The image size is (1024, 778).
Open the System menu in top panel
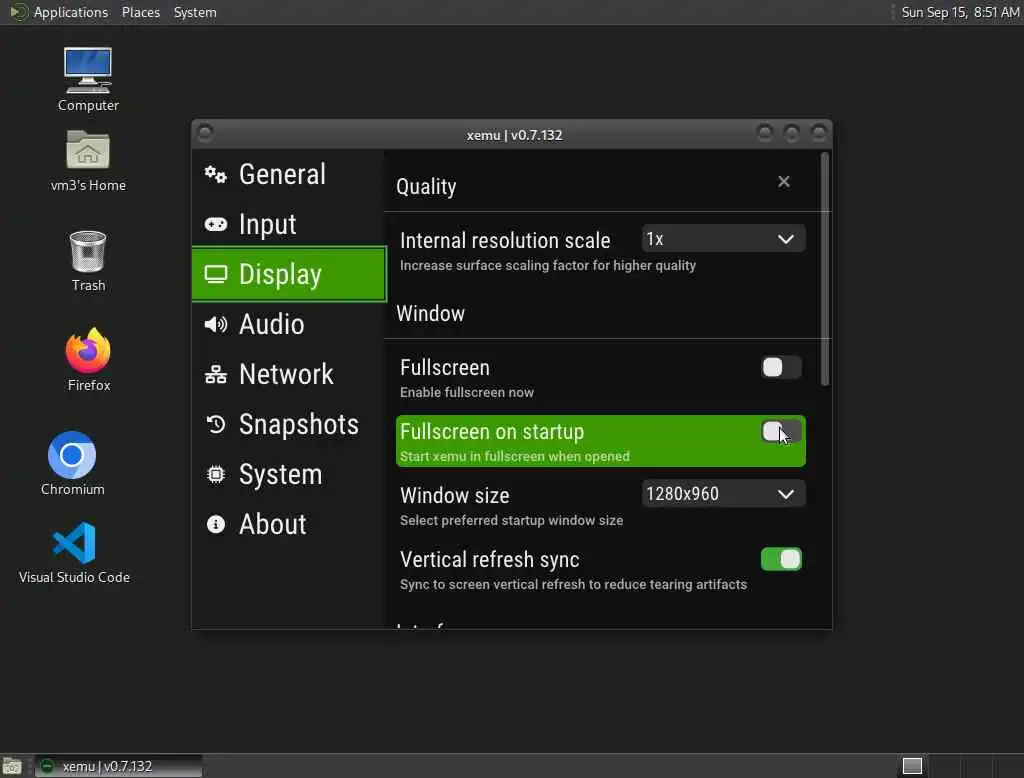click(x=195, y=12)
